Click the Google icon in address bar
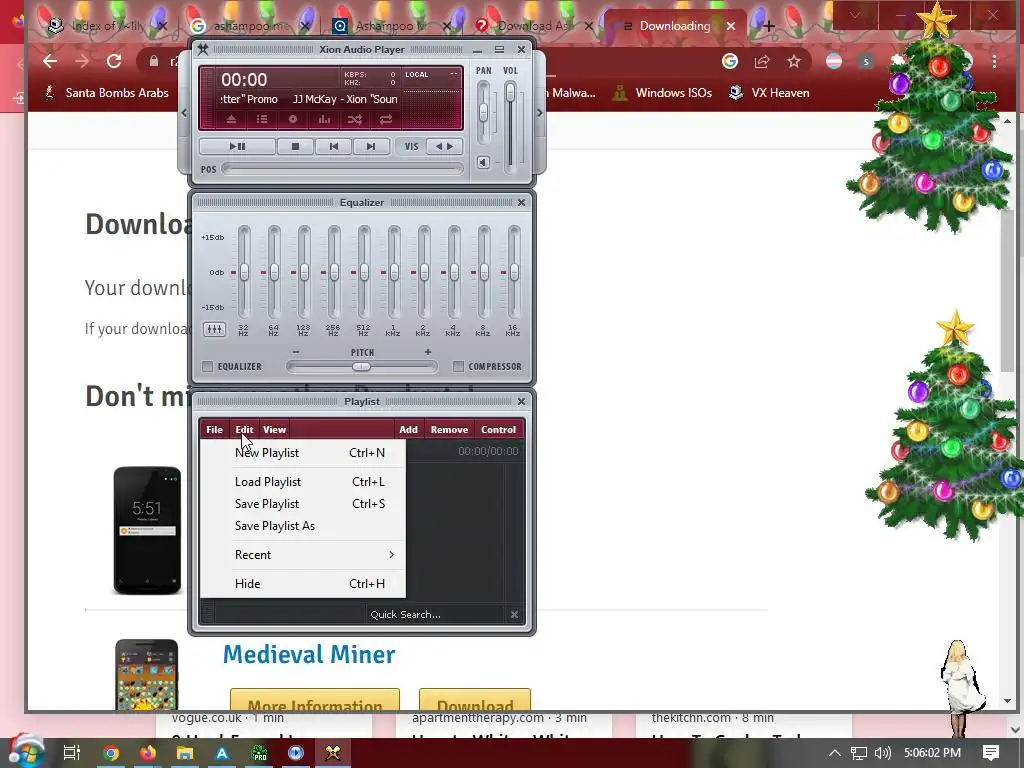This screenshot has height=768, width=1024. [x=729, y=61]
